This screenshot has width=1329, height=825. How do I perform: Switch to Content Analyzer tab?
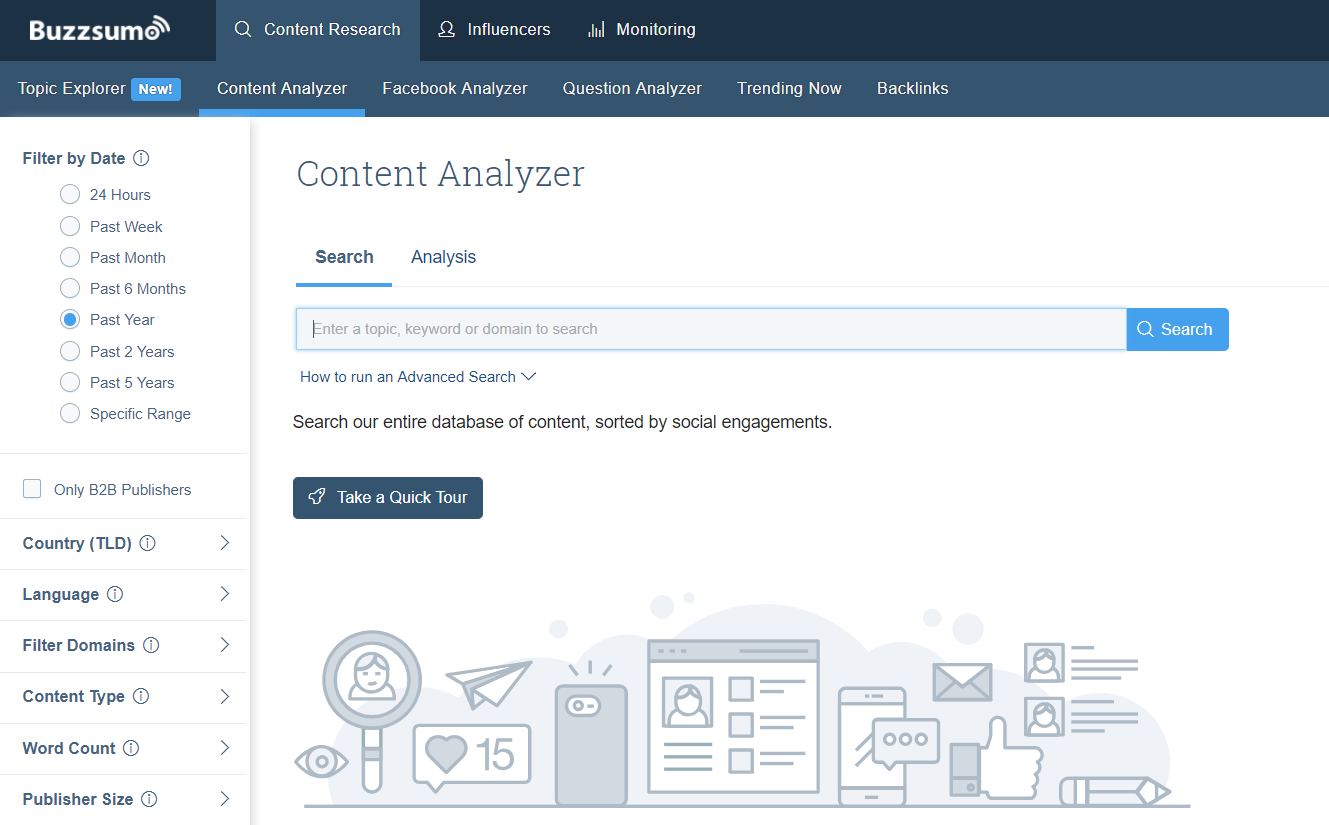click(x=282, y=88)
